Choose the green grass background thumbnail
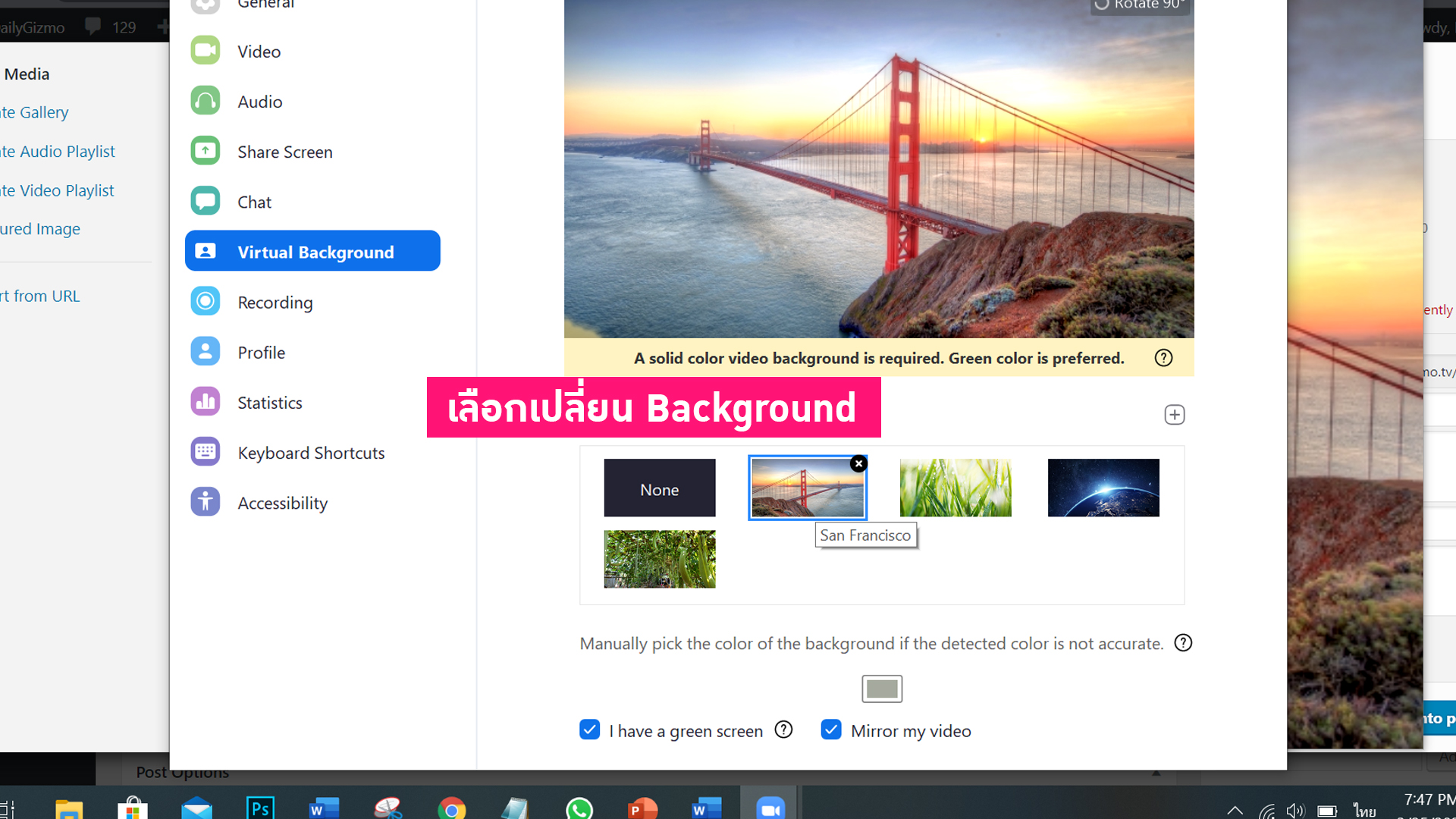Viewport: 1456px width, 819px height. pyautogui.click(x=955, y=488)
